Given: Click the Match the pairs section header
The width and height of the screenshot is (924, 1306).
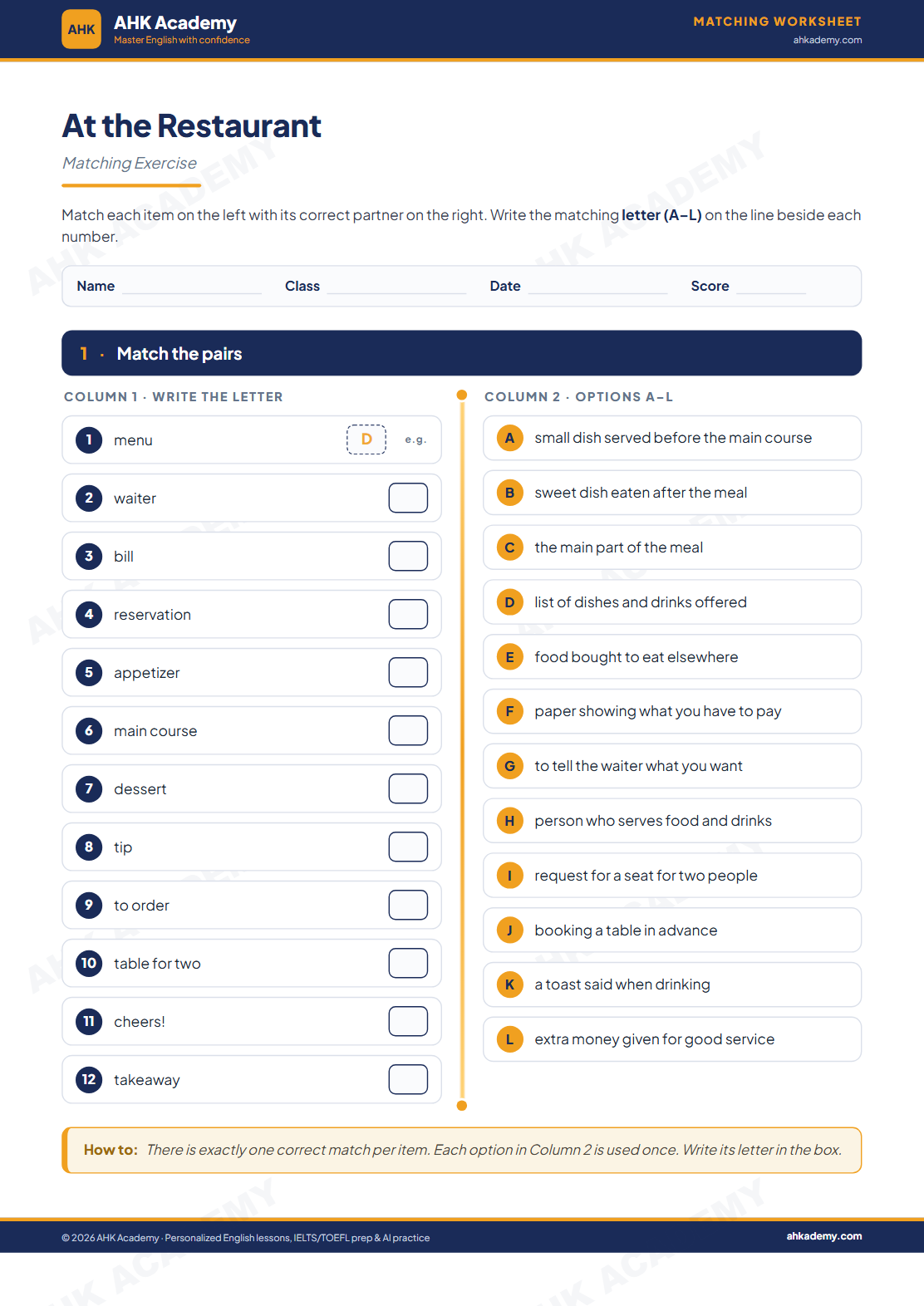Looking at the screenshot, I should (x=462, y=353).
